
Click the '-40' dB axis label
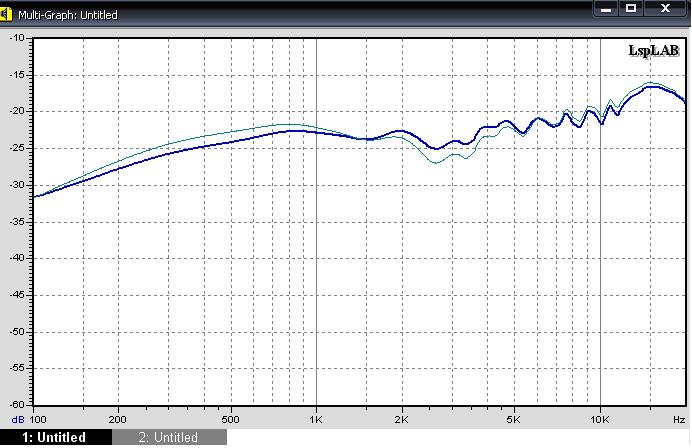(x=18, y=258)
